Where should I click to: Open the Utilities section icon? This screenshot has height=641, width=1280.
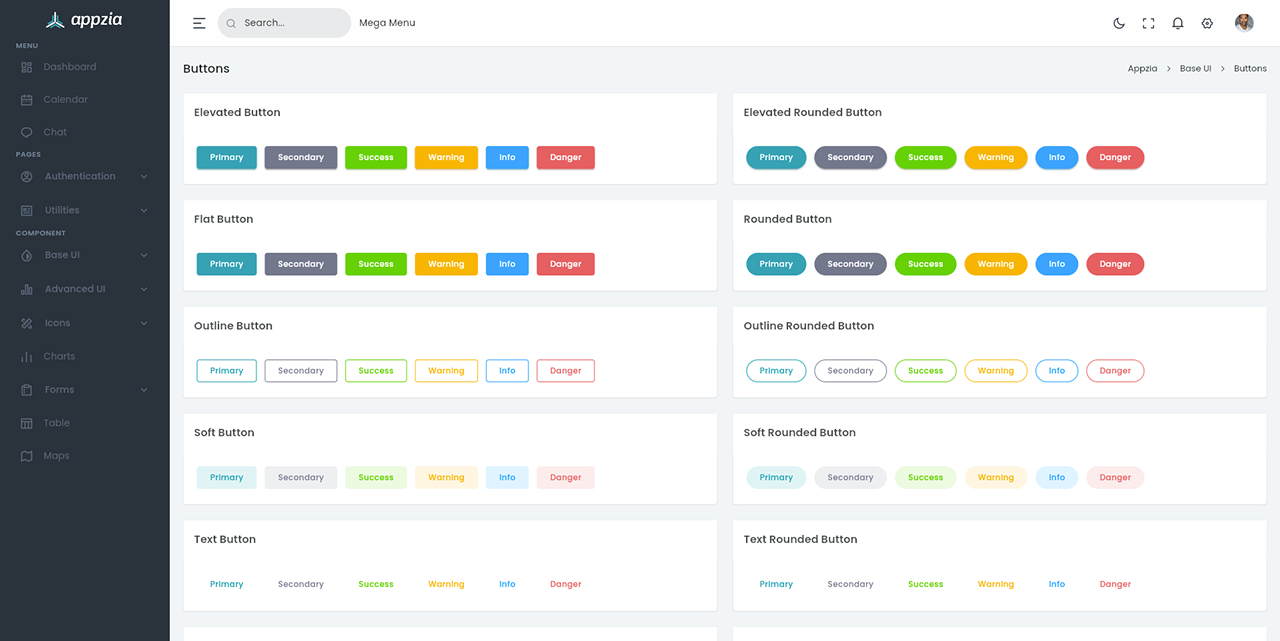click(29, 210)
